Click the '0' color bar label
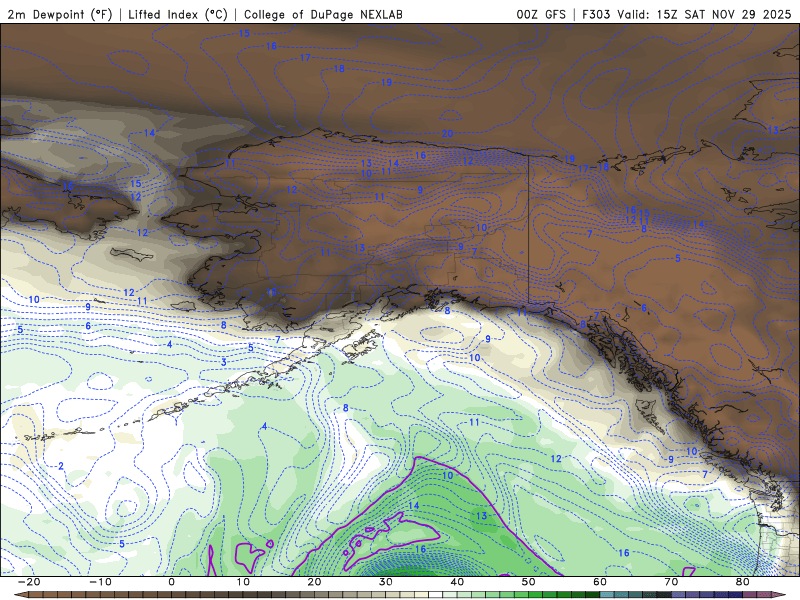The height and width of the screenshot is (600, 800). 171,582
